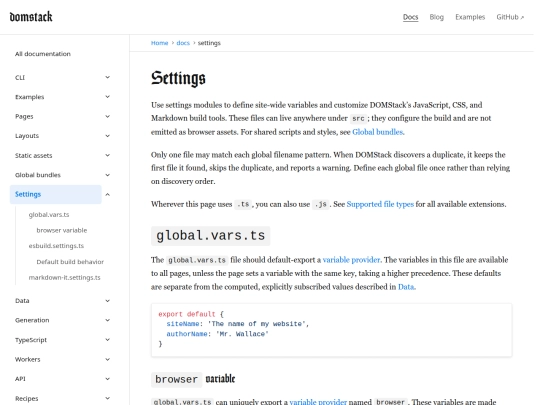The image size is (540, 405).
Task: Go to the Blog page
Action: 436,17
